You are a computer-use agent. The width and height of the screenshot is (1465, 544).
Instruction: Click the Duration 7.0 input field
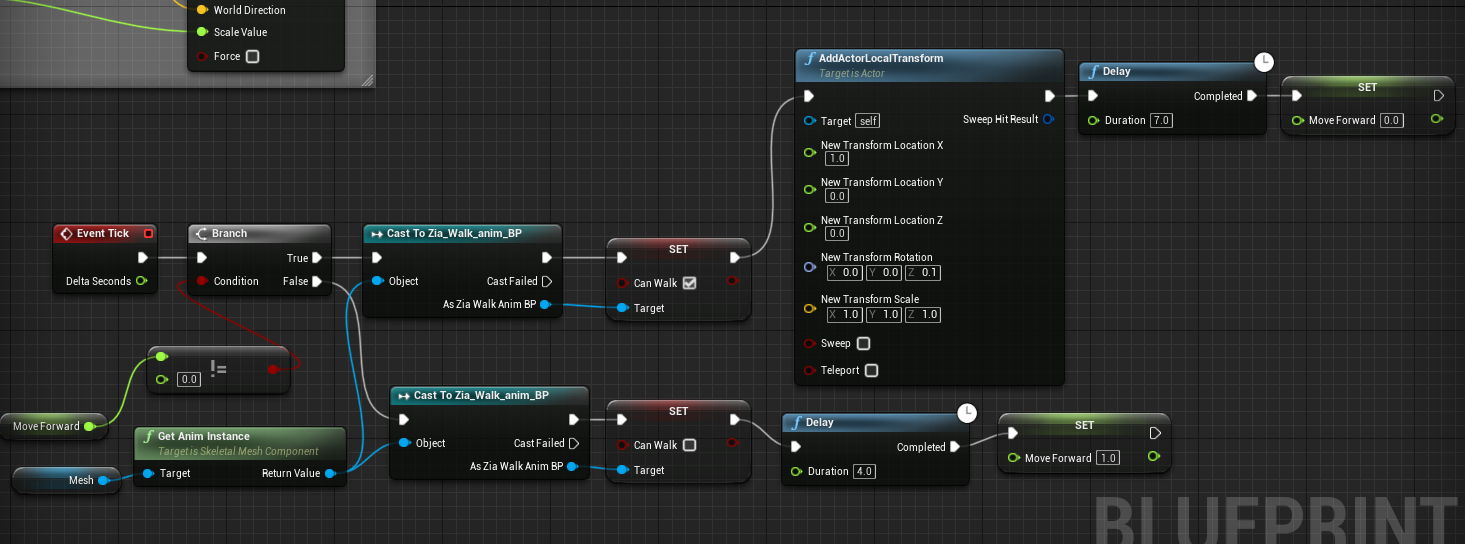[x=1161, y=120]
